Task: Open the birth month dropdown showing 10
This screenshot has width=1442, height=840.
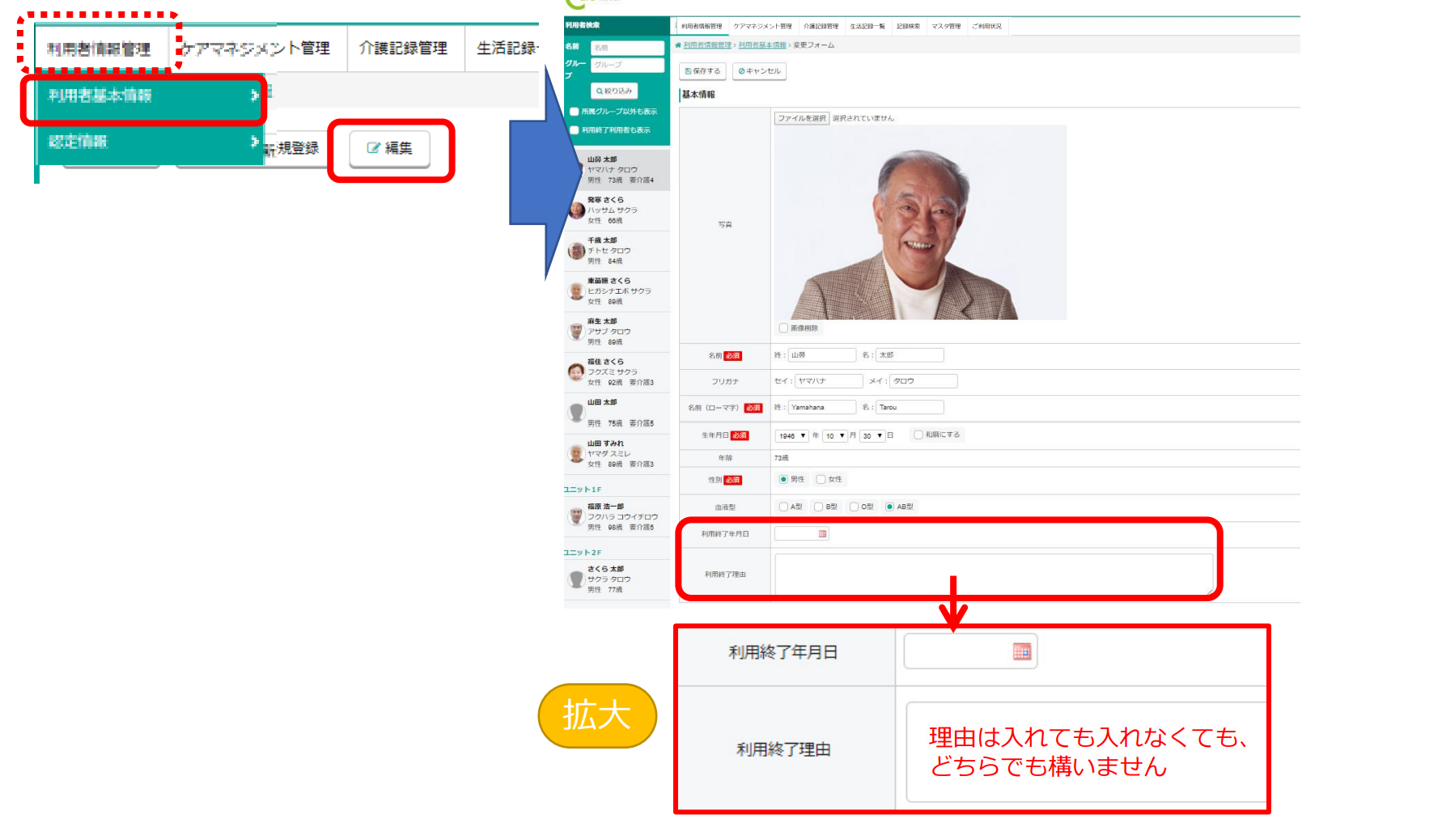Action: click(x=834, y=435)
